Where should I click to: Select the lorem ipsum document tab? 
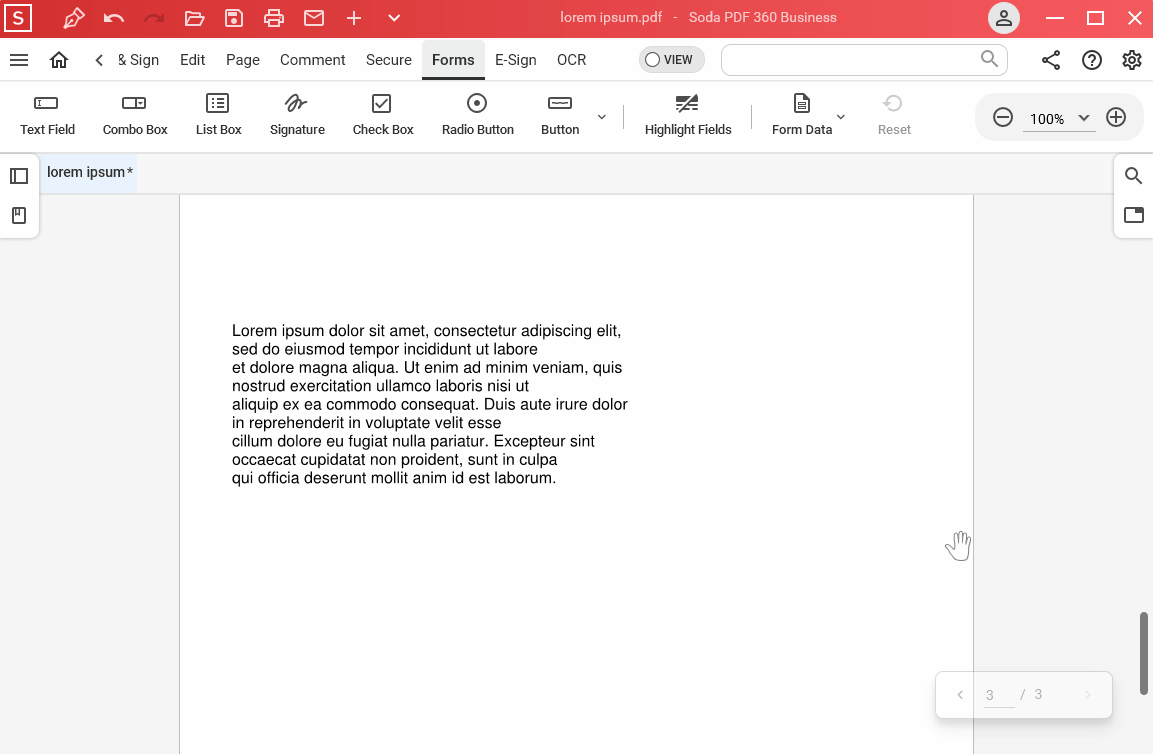89,173
